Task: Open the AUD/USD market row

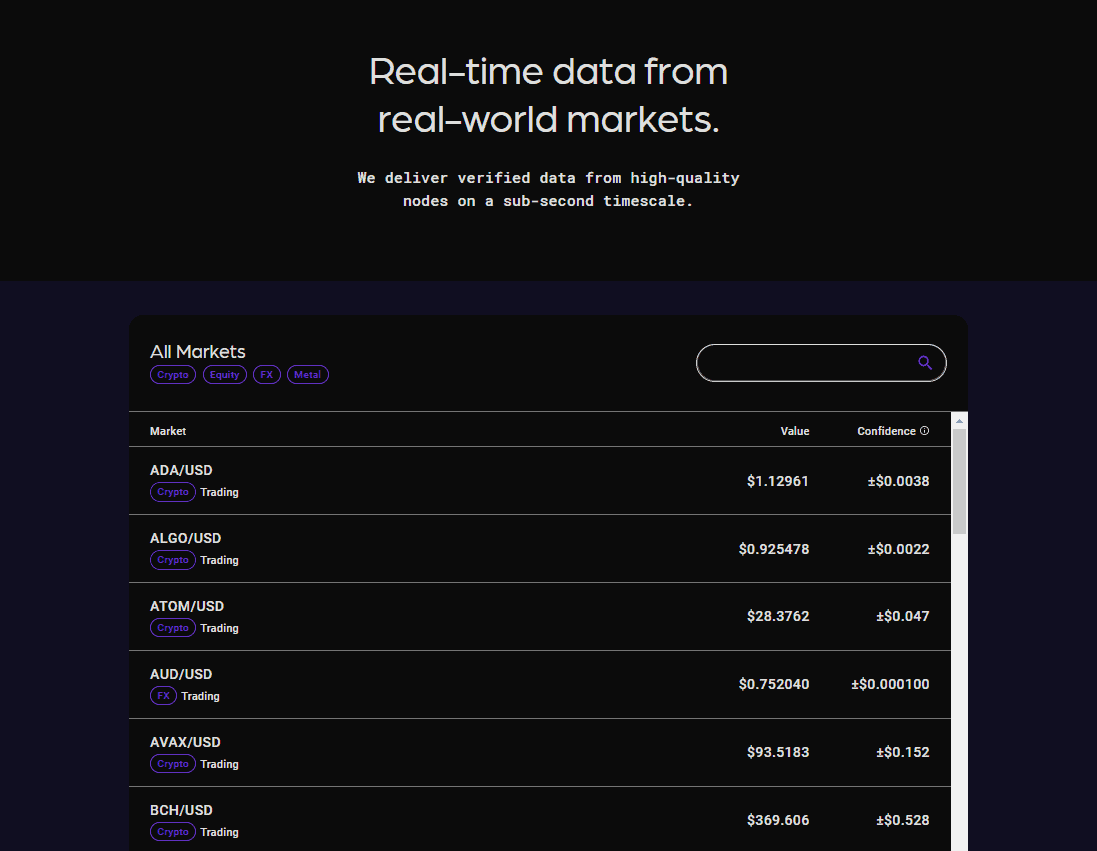Action: coord(539,684)
